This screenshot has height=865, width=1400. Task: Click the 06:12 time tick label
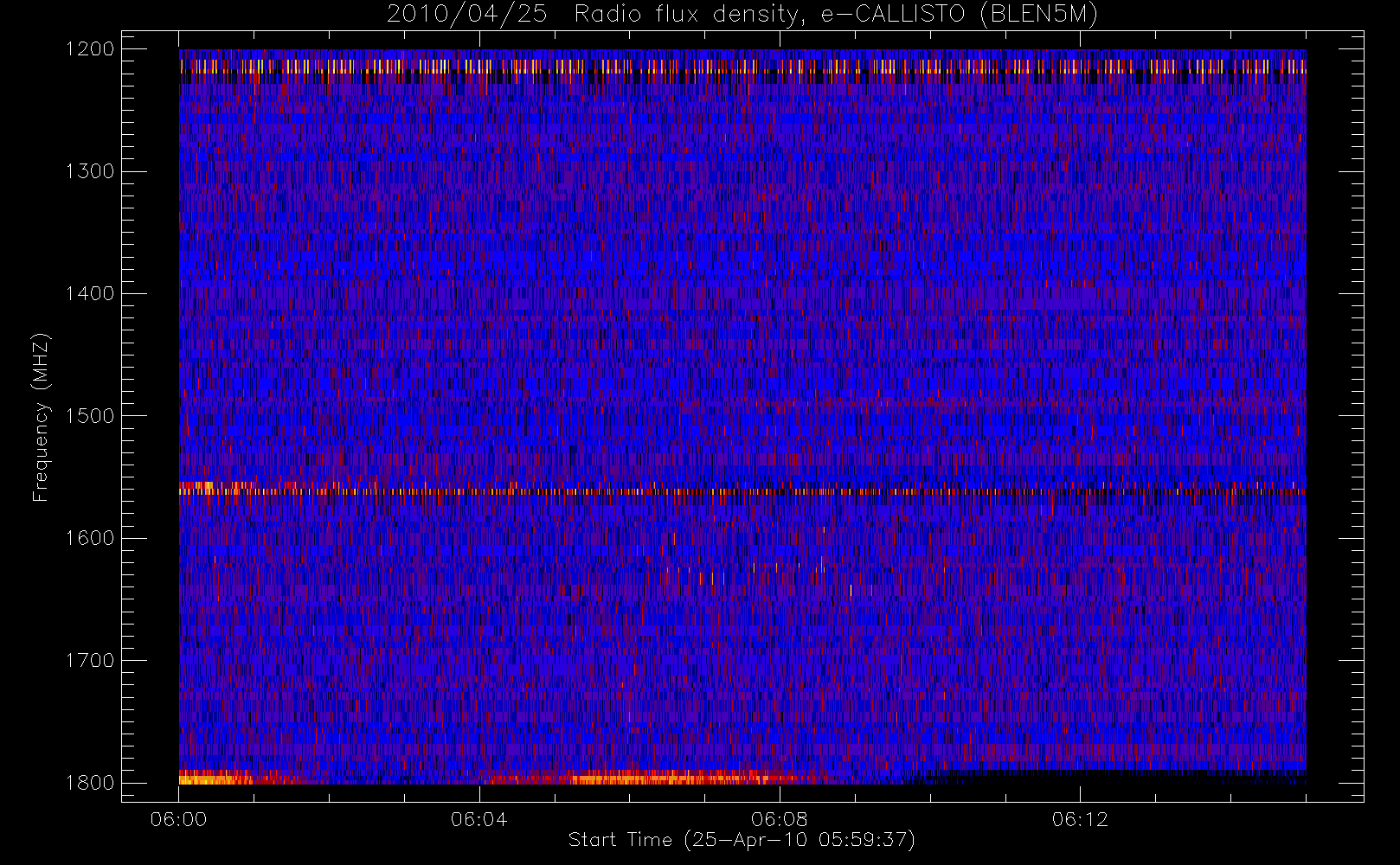[x=1080, y=819]
